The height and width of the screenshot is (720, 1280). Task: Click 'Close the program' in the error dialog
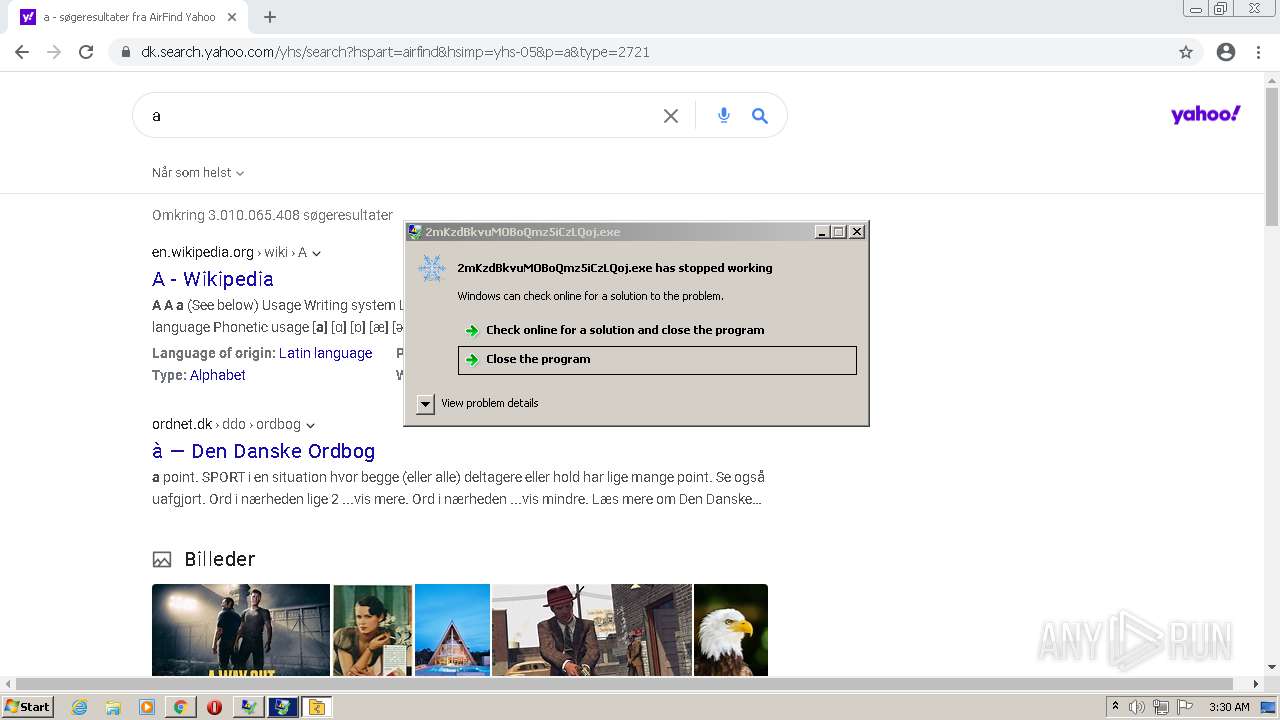pos(657,360)
